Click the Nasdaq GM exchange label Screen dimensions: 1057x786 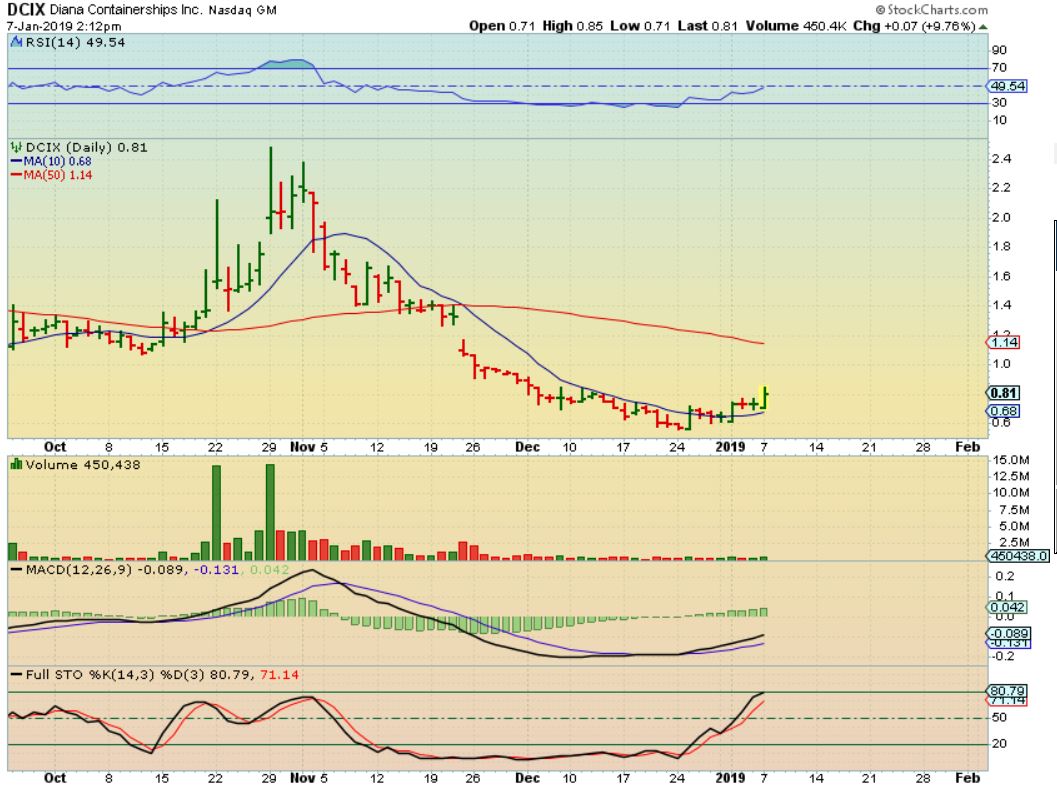[242, 10]
